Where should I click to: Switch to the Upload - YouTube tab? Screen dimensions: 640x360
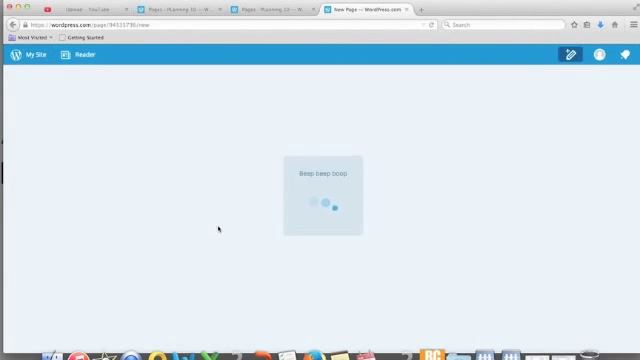pyautogui.click(x=87, y=9)
